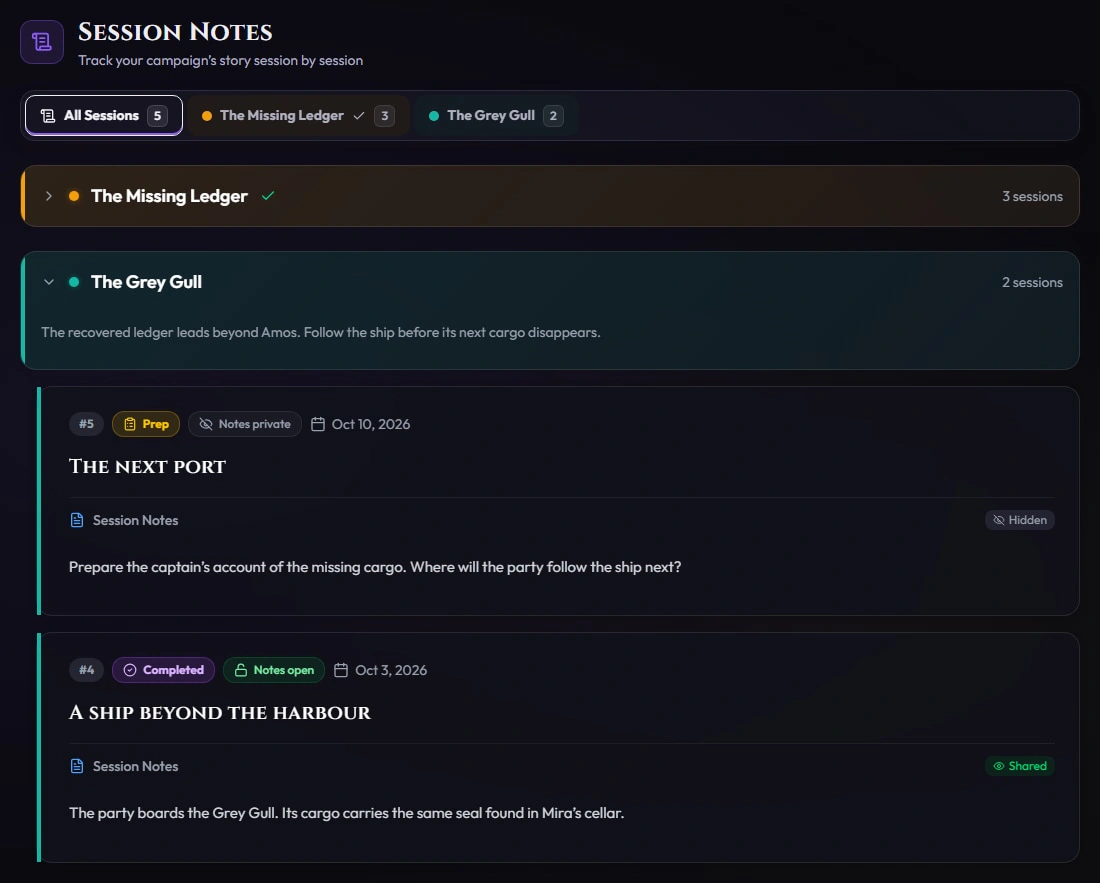Viewport: 1100px width, 883px height.
Task: Click the arc description 'The recovered ledger leads beyond Amos'
Action: (321, 332)
